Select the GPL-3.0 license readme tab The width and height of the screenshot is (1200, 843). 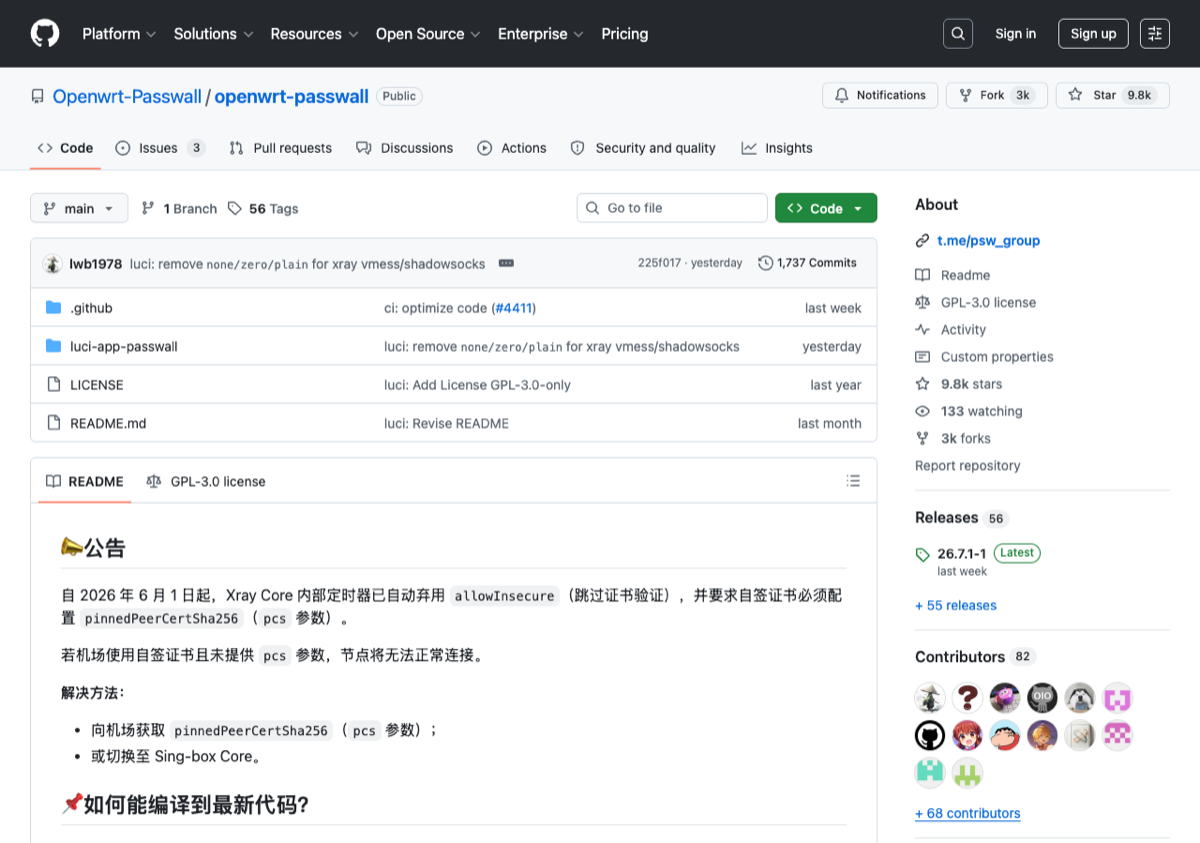206,481
